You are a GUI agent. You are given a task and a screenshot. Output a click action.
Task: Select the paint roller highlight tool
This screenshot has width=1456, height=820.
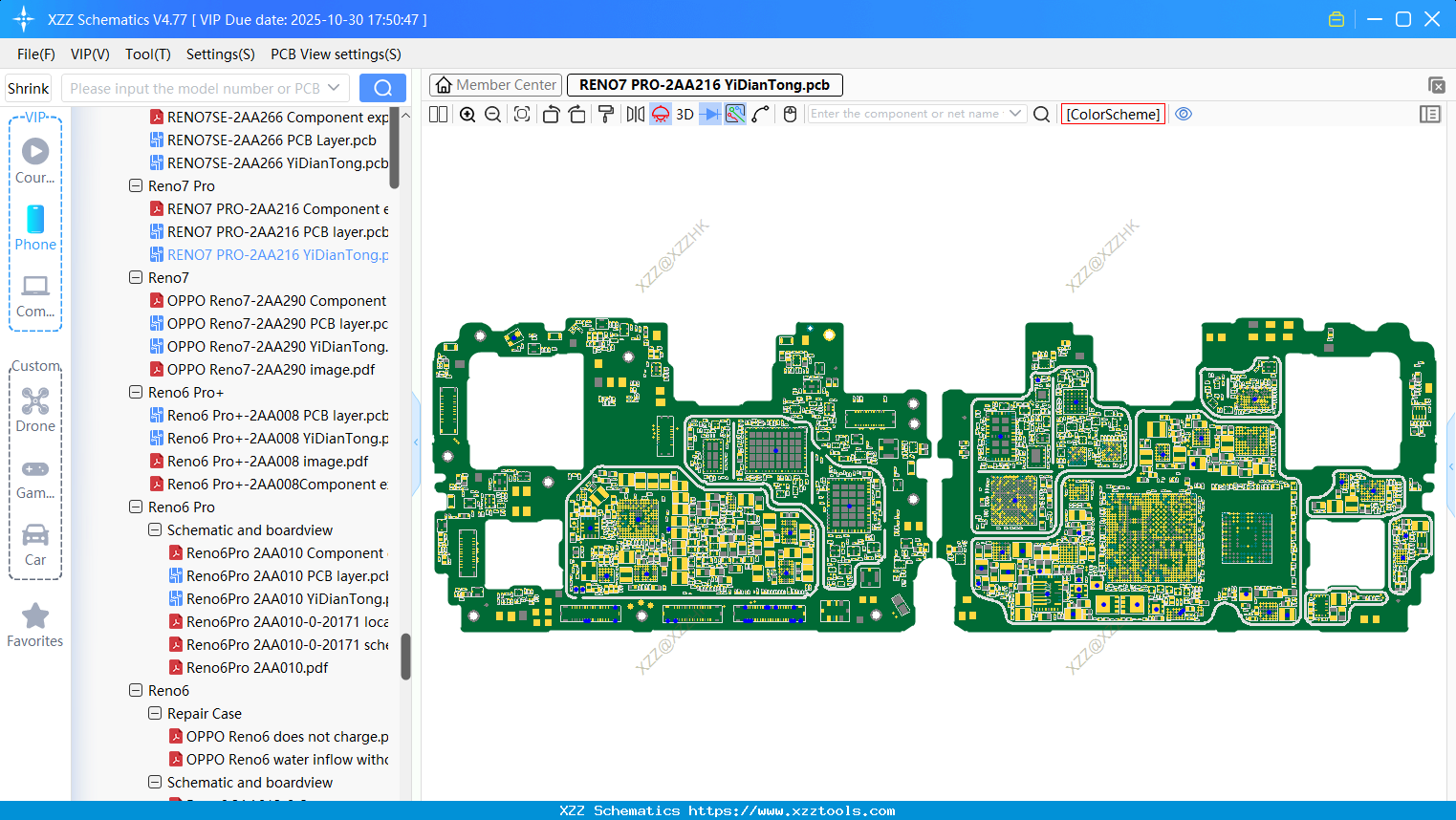tap(606, 115)
